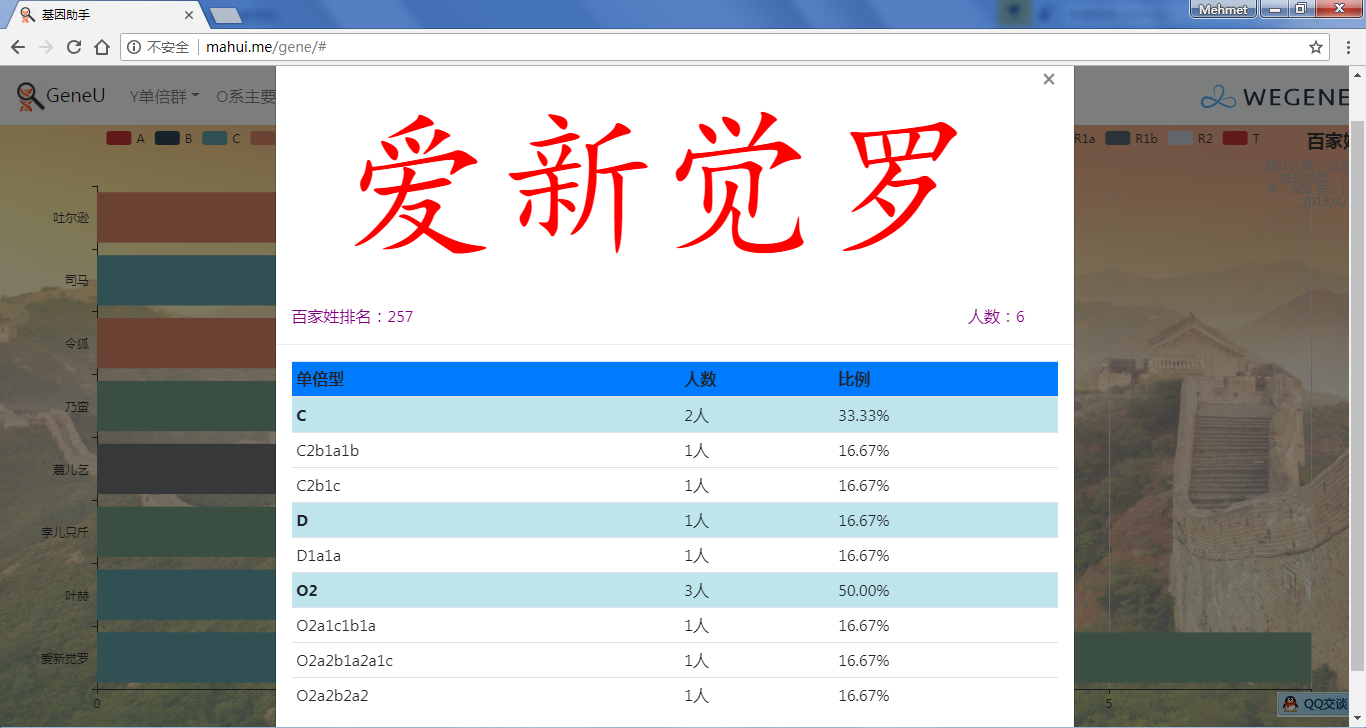Toggle the R1b haplogroup legend entry
The width and height of the screenshot is (1366, 728).
tap(1131, 139)
